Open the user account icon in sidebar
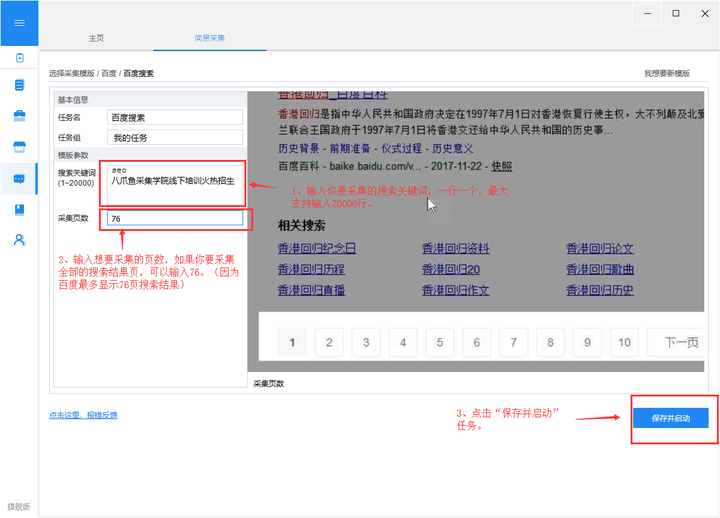The height and width of the screenshot is (518, 720). tap(19, 240)
